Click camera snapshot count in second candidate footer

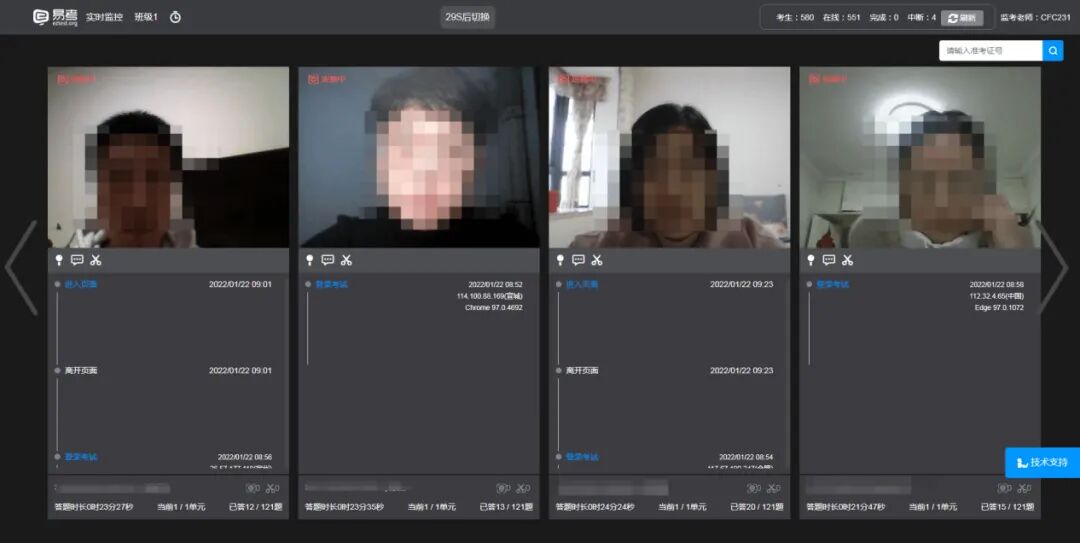coord(503,489)
